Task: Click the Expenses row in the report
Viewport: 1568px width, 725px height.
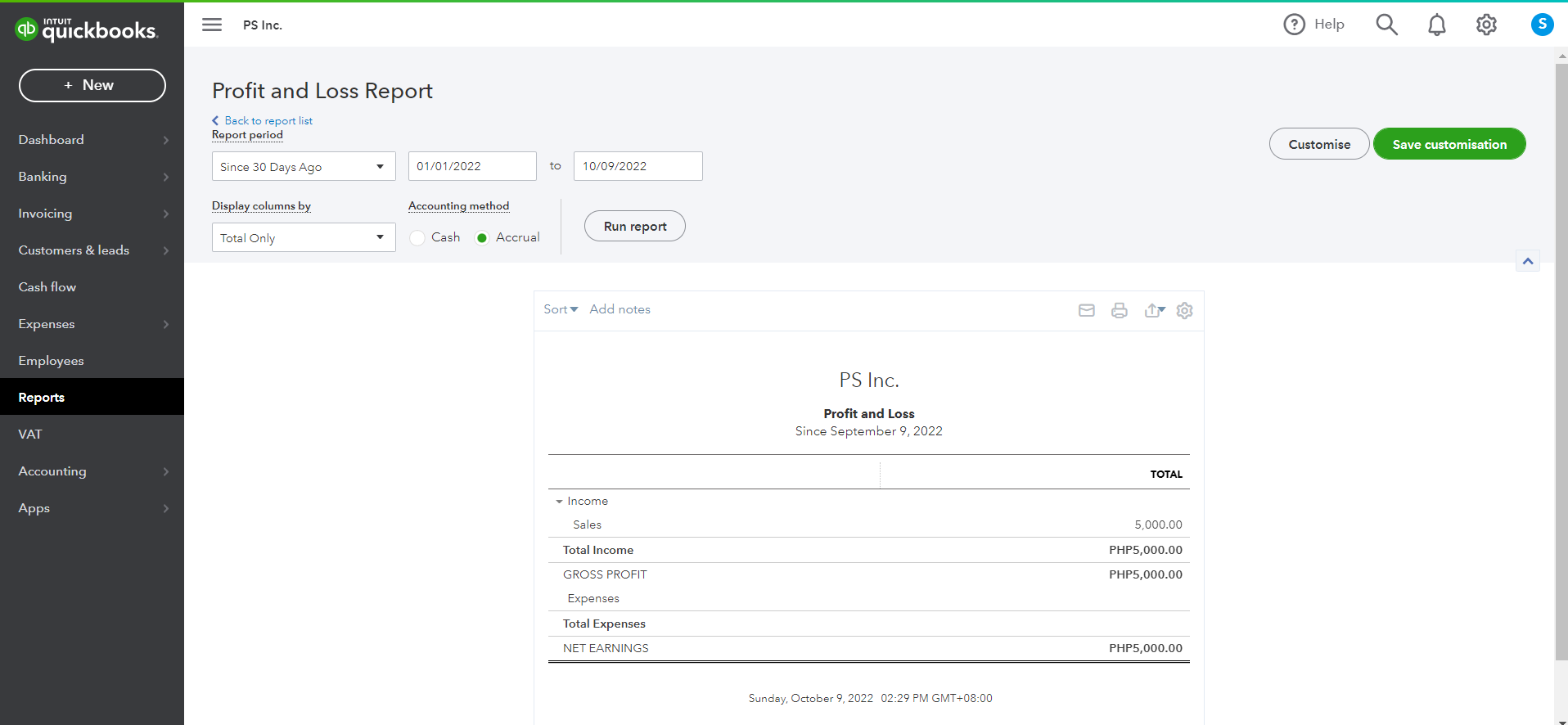Action: click(x=869, y=598)
